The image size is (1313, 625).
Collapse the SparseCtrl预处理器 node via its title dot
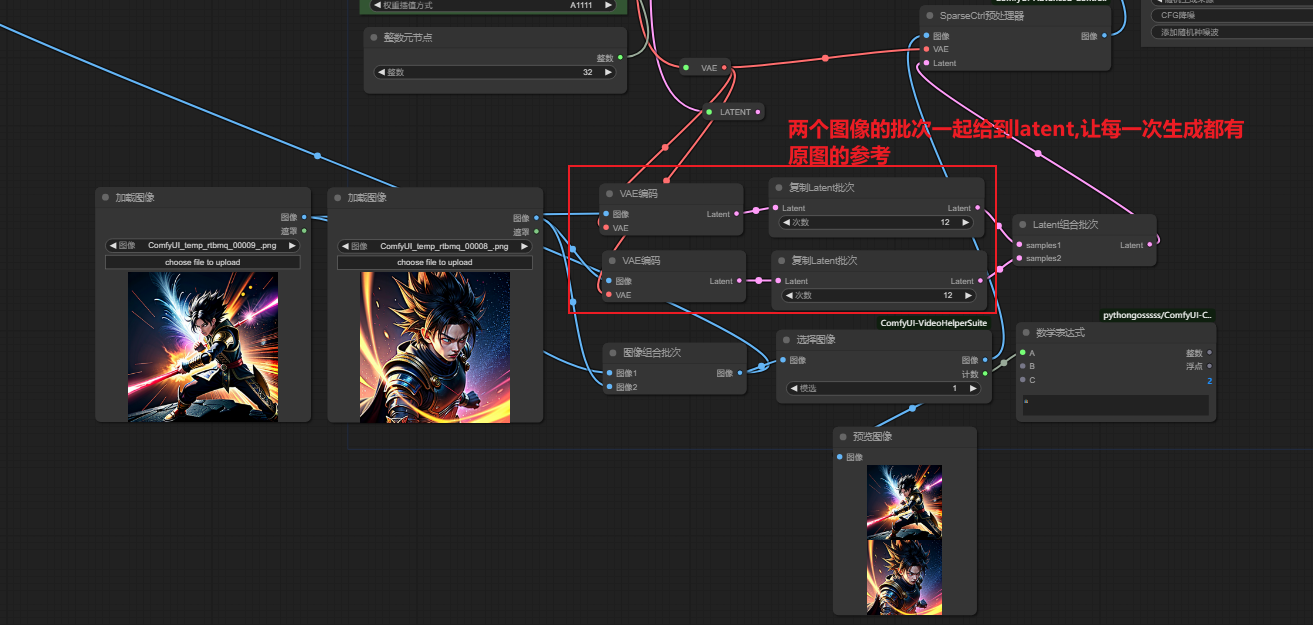(929, 16)
